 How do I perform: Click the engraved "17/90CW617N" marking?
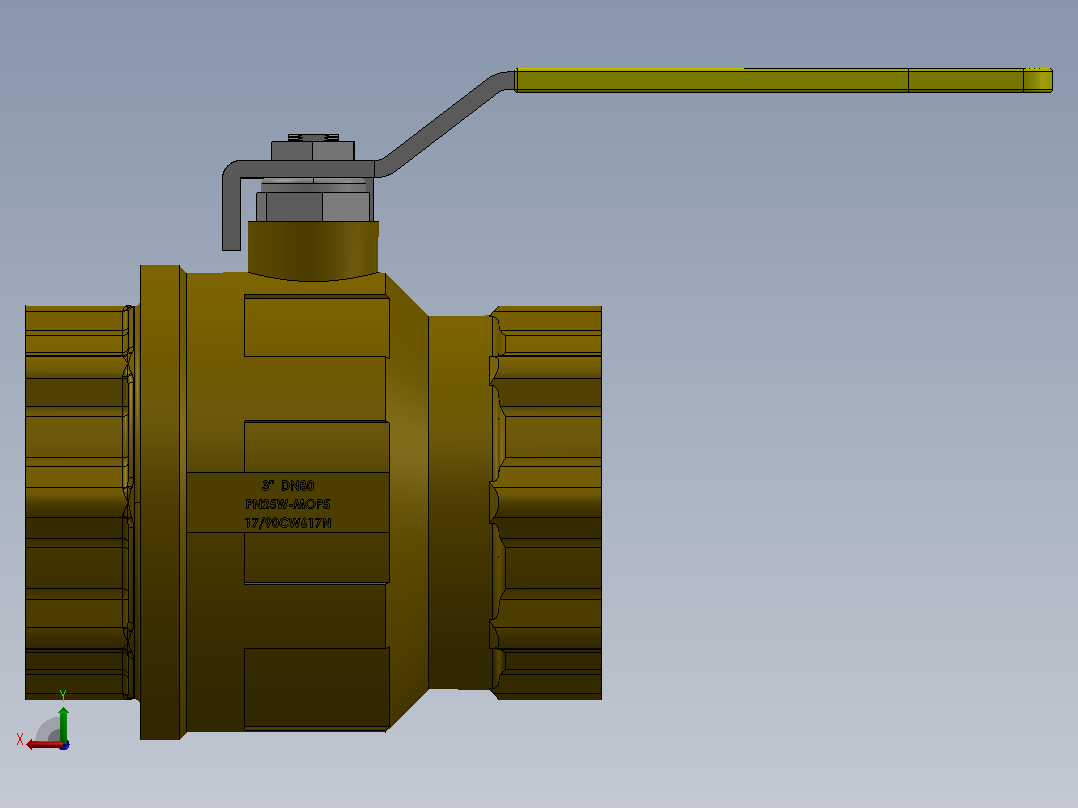click(288, 523)
